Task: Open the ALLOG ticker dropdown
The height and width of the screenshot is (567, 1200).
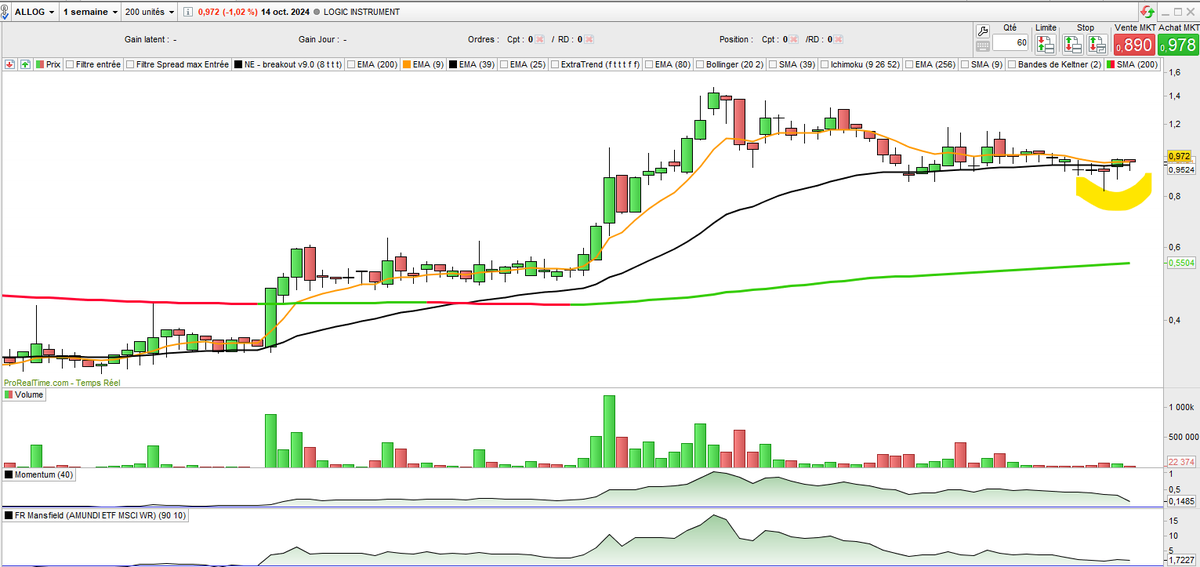Action: 35,12
